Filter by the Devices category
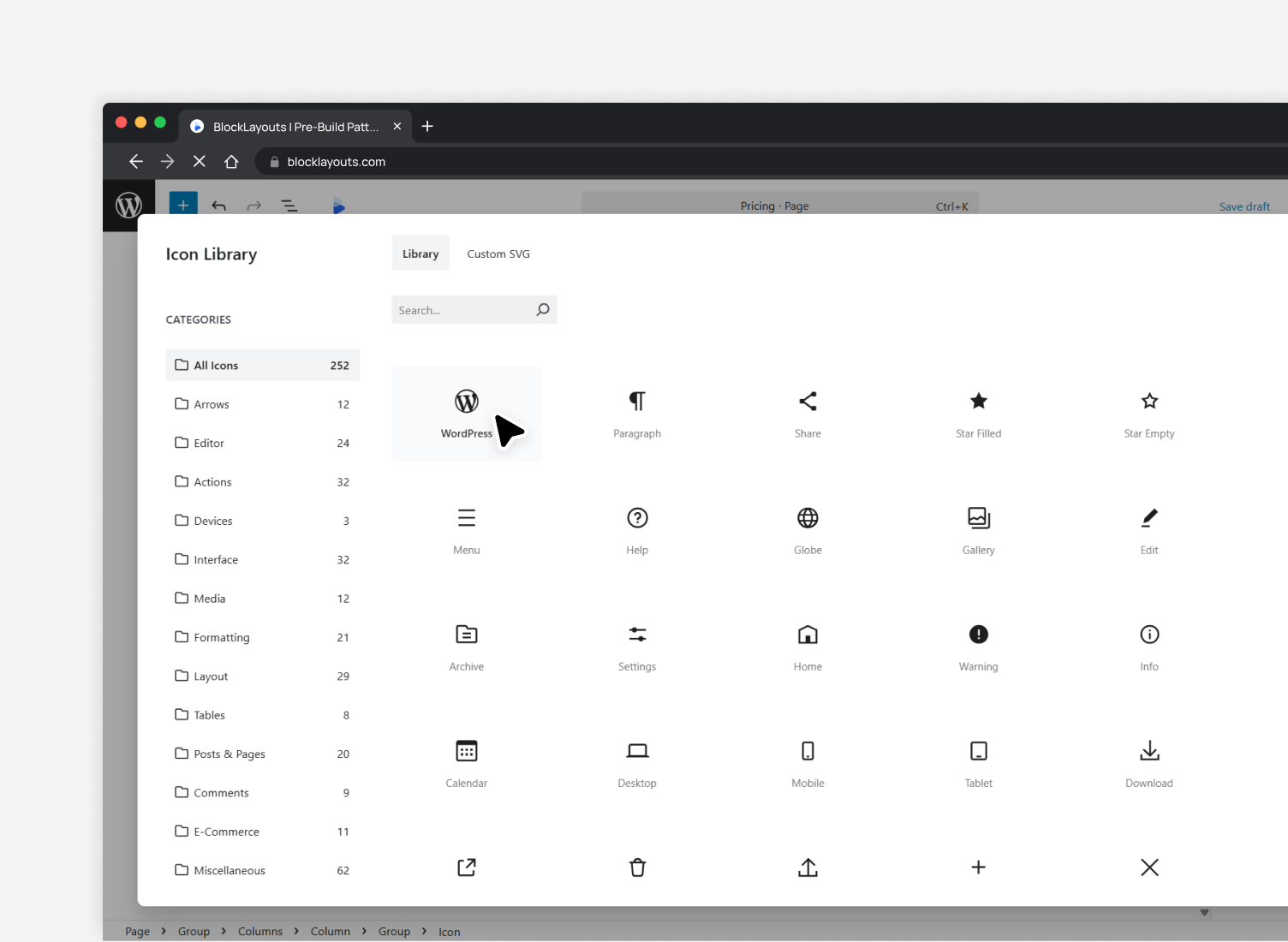1288x942 pixels. [x=263, y=521]
